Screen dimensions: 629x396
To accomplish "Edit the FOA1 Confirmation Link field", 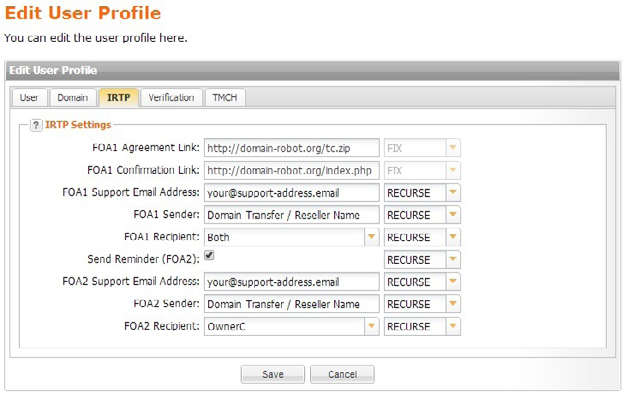I will pyautogui.click(x=292, y=171).
